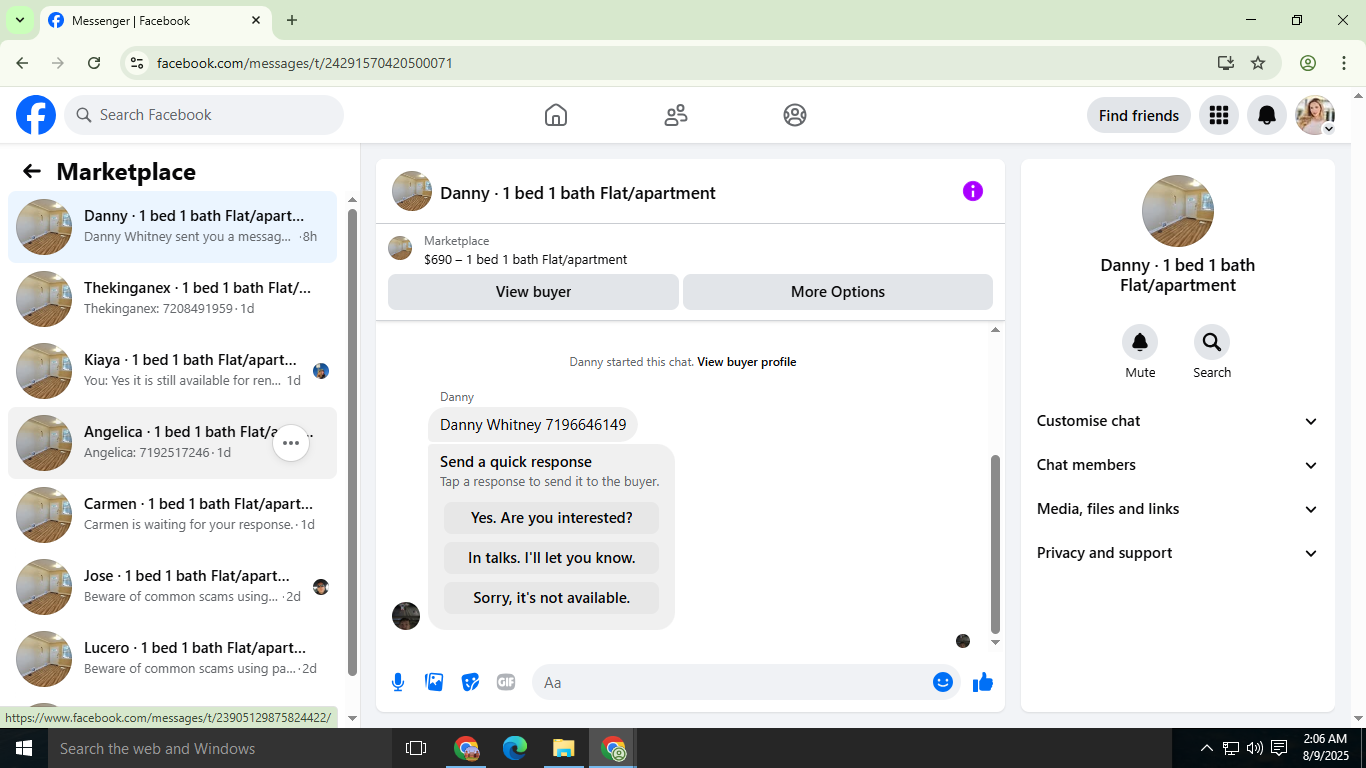Open Carmen's conversation in the list

pyautogui.click(x=172, y=515)
